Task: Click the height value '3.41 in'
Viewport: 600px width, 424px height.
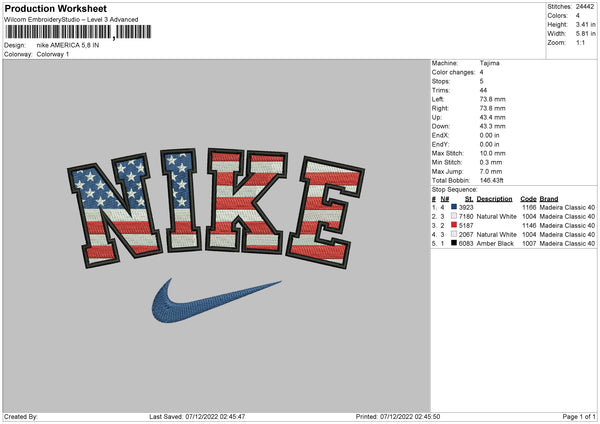Action: tap(585, 24)
